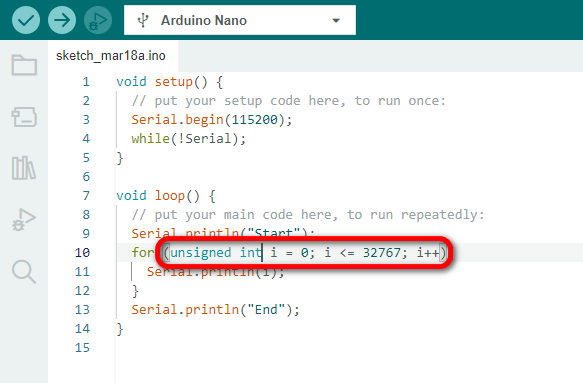Click the USB symbol in board selector
This screenshot has height=383, width=583.
(x=143, y=20)
